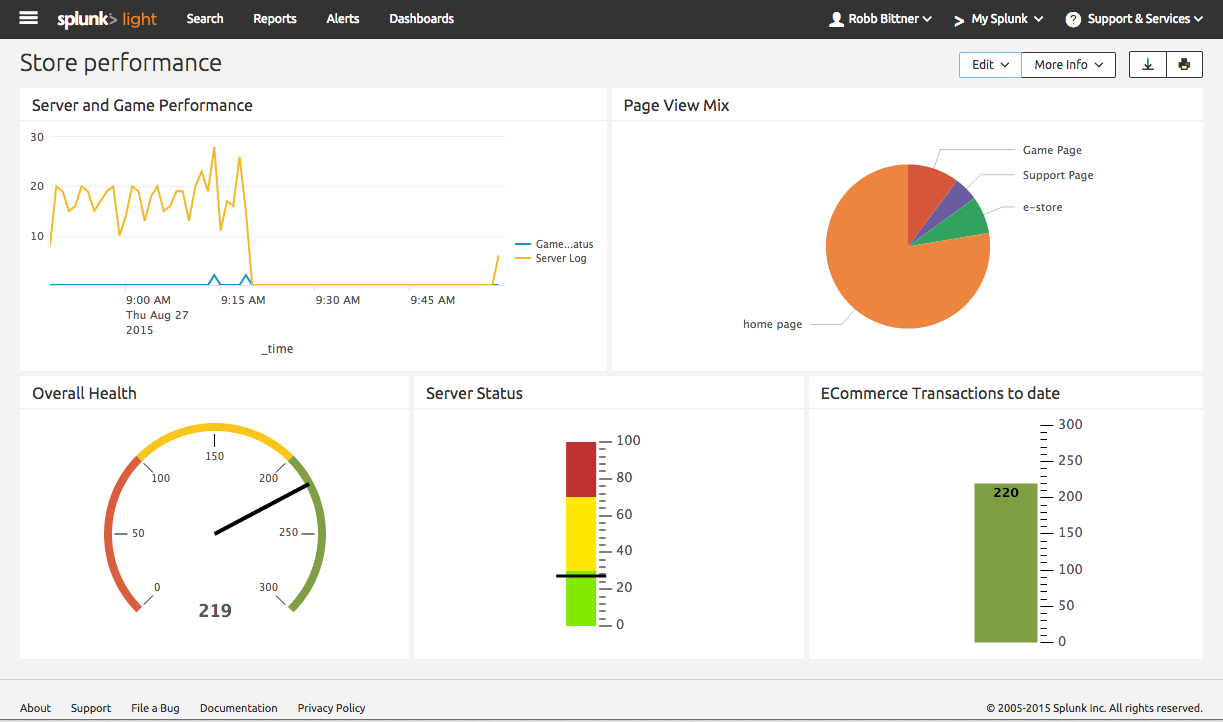Click the user profile icon beside Robb Bittner
The width and height of the screenshot is (1223, 722).
[837, 19]
